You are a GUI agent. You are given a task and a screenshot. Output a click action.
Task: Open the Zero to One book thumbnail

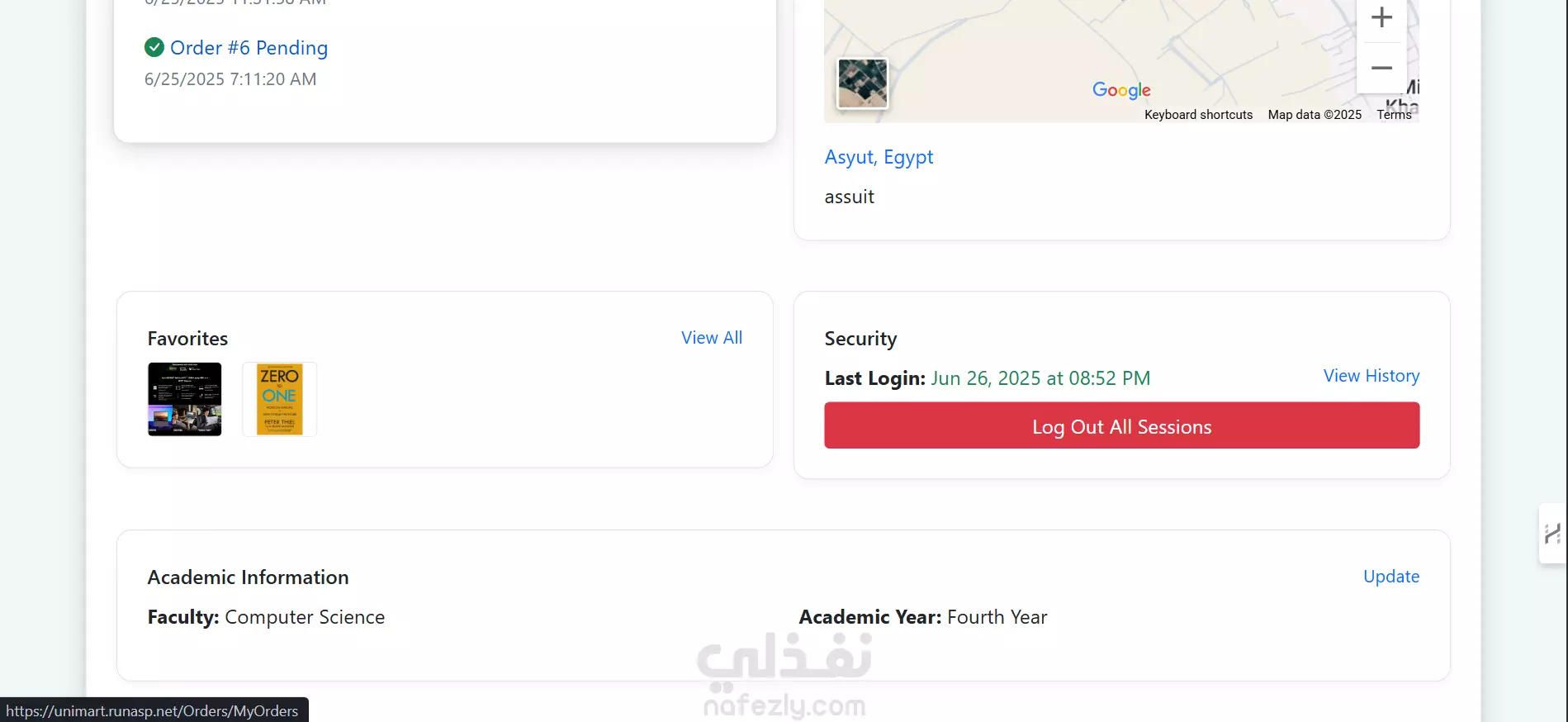tap(280, 399)
